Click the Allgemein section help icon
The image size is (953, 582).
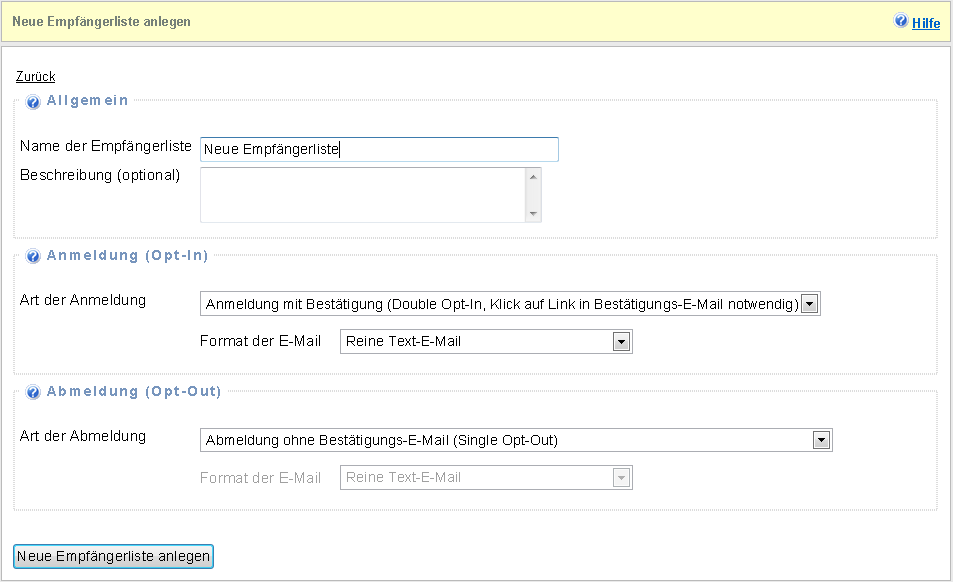tap(33, 102)
